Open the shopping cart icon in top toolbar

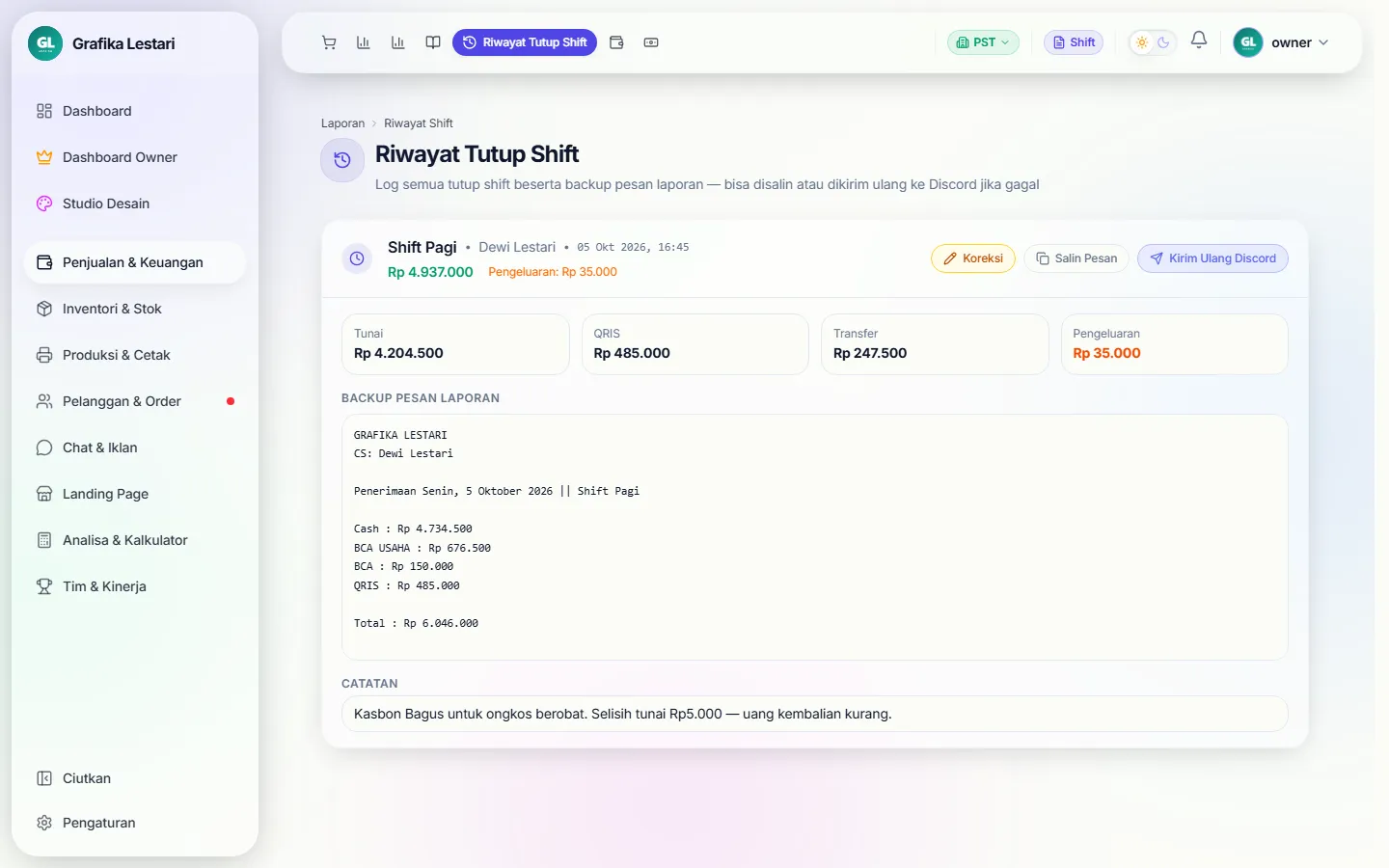pos(329,42)
